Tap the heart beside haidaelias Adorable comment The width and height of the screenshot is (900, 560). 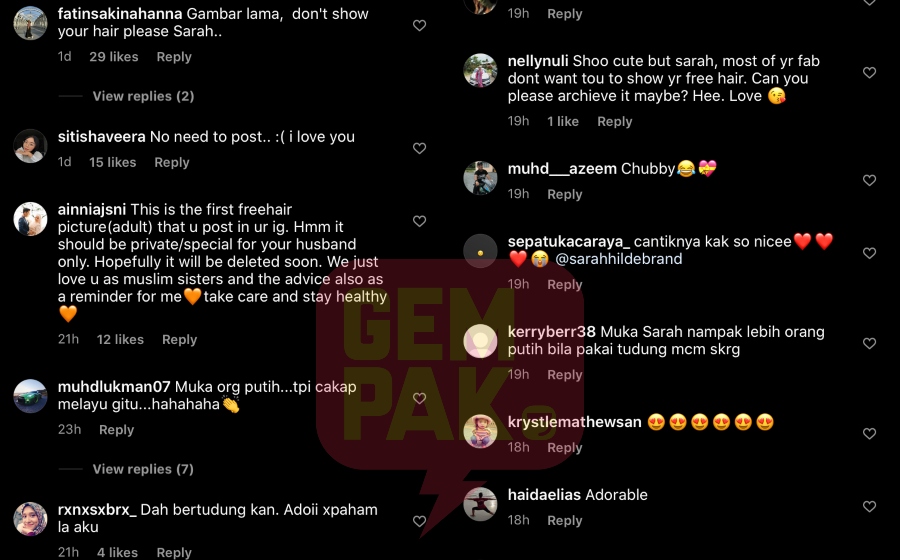[x=870, y=506]
